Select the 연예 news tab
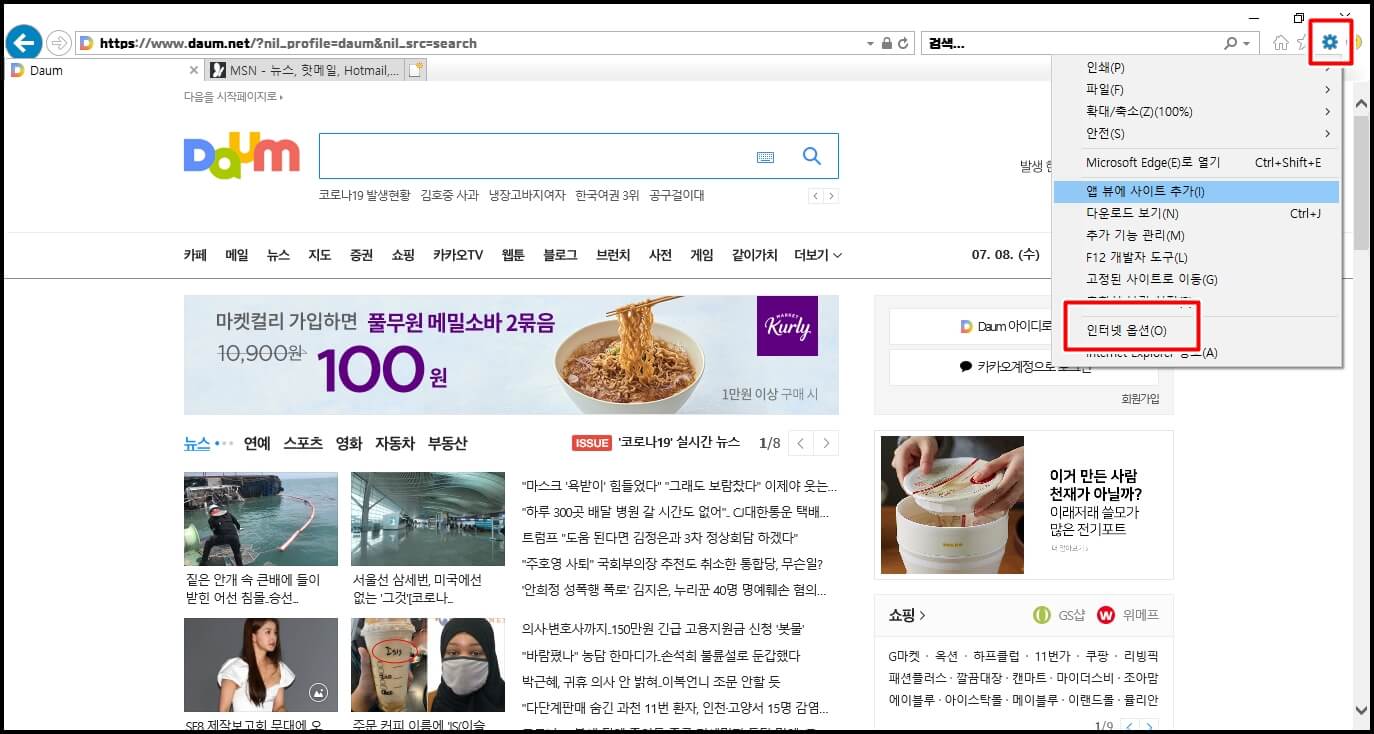The image size is (1374, 734). coord(257,443)
